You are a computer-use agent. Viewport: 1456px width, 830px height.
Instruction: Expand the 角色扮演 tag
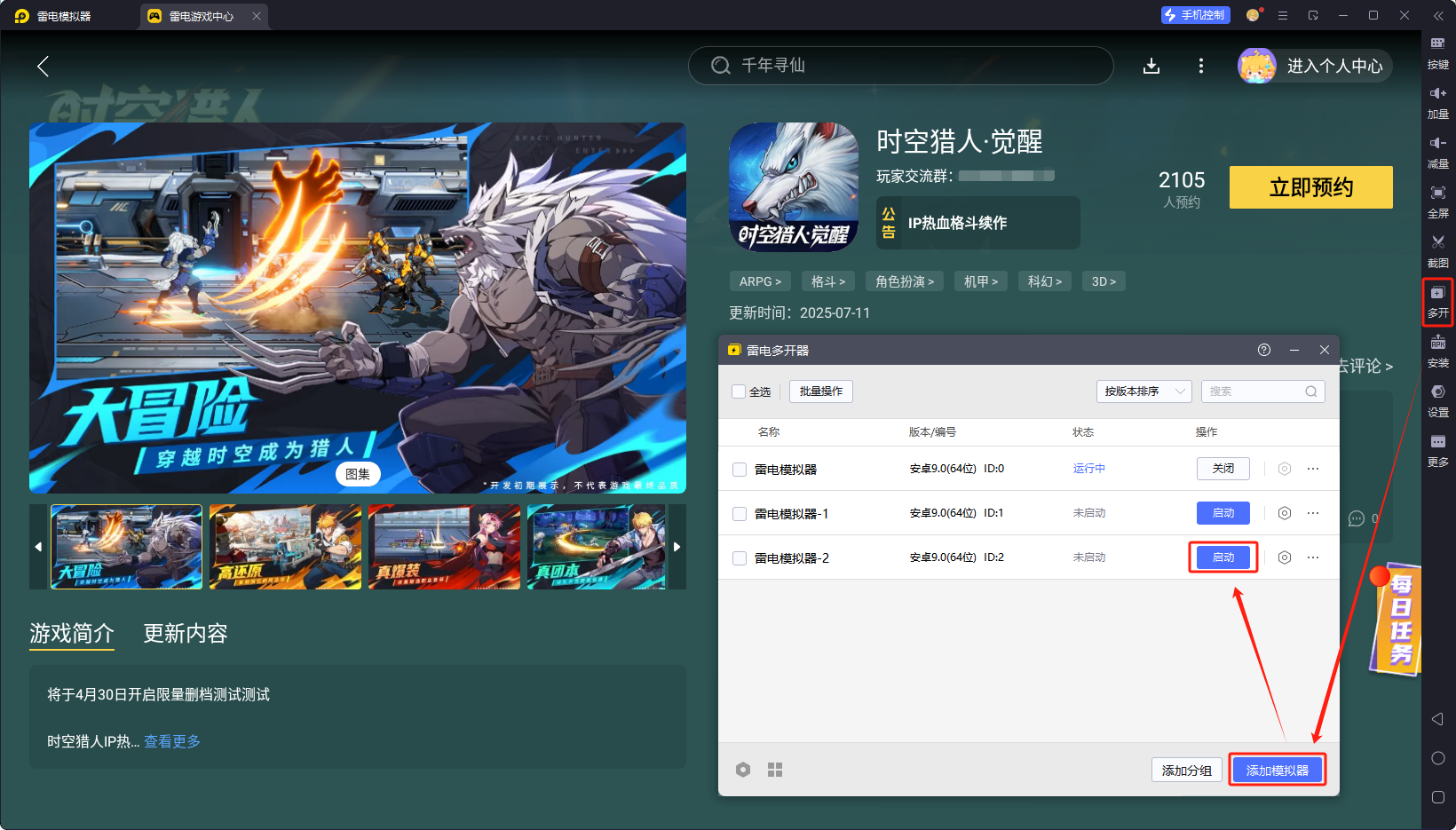(905, 281)
